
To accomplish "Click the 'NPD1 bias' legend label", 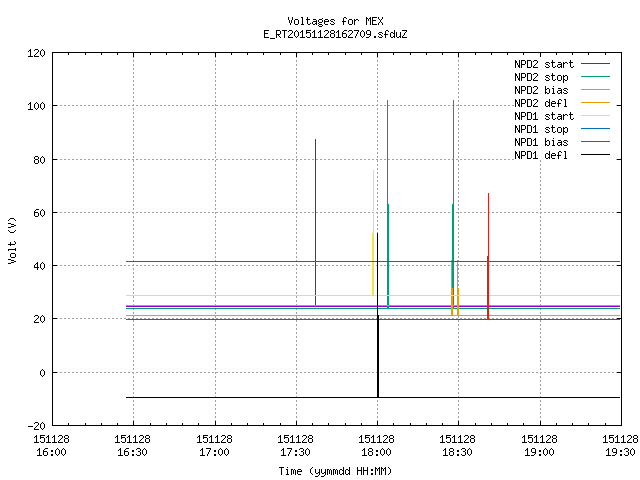I will pos(541,142).
